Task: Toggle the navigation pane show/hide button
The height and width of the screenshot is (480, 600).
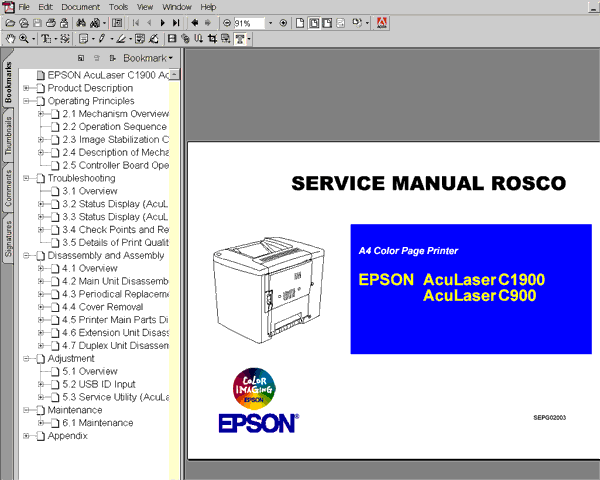Action: click(117, 23)
